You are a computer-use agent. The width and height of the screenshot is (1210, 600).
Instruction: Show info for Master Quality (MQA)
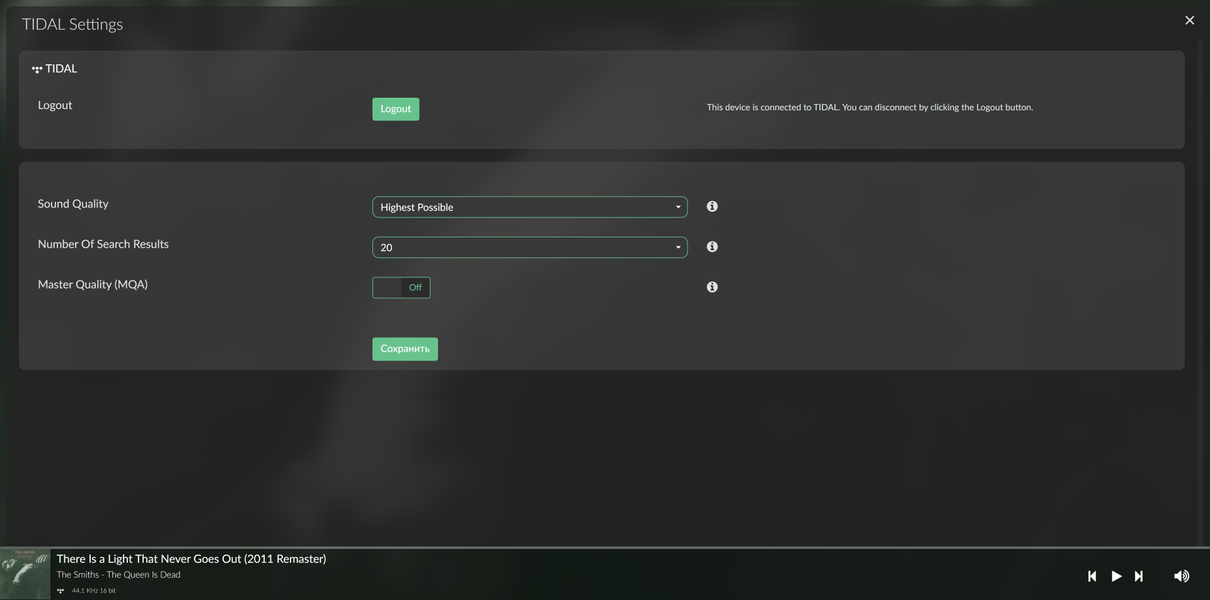712,287
